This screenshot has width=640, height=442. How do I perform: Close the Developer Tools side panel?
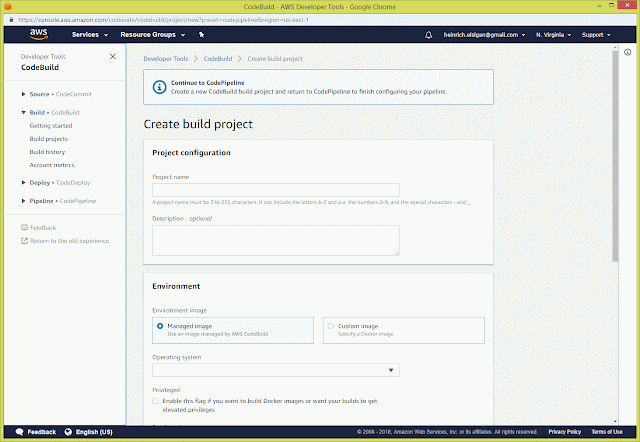coord(113,56)
